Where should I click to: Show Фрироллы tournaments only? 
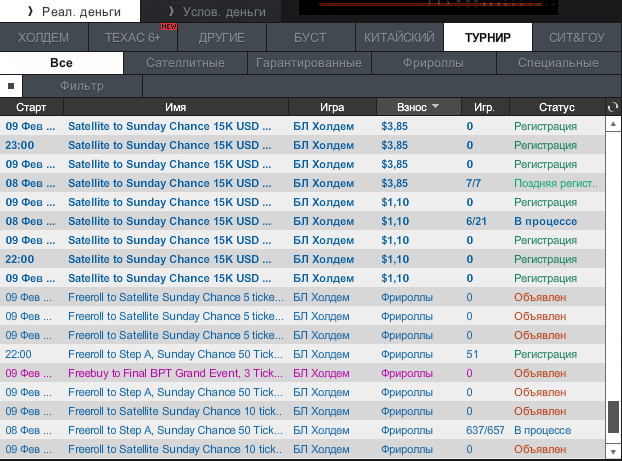pos(433,63)
